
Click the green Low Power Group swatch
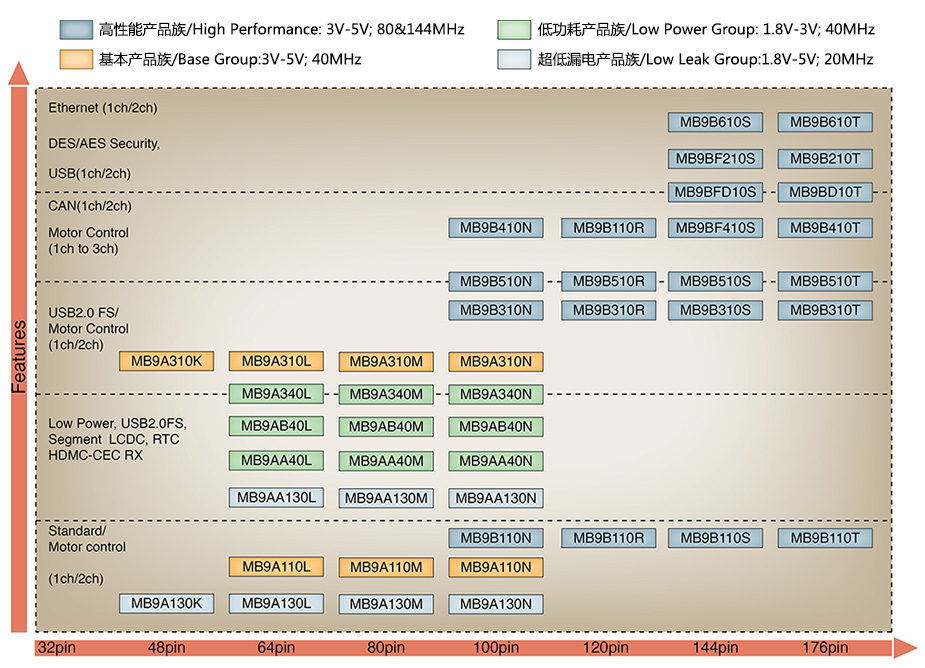click(515, 29)
